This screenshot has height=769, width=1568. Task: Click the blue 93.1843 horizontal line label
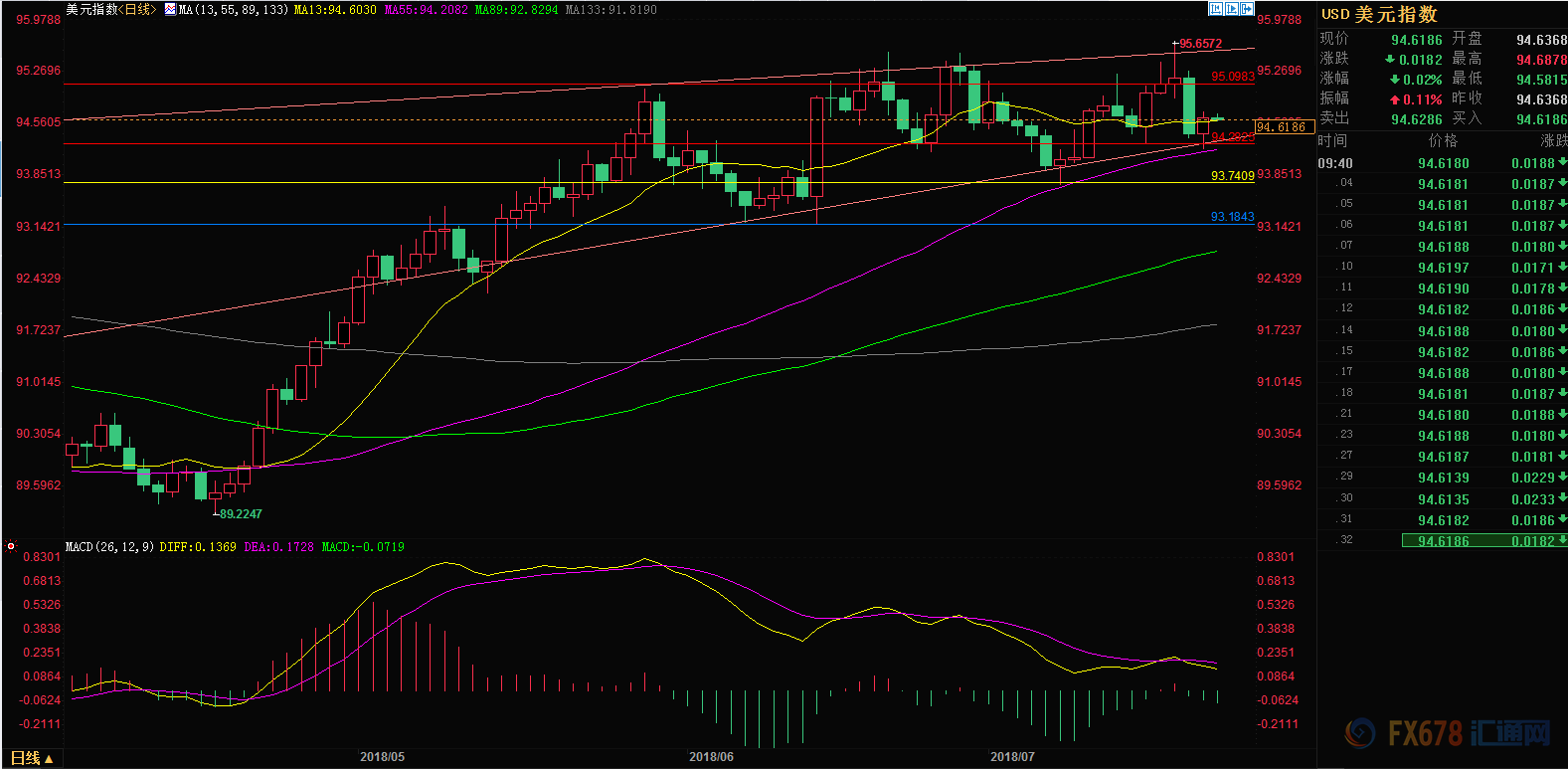pyautogui.click(x=1232, y=217)
